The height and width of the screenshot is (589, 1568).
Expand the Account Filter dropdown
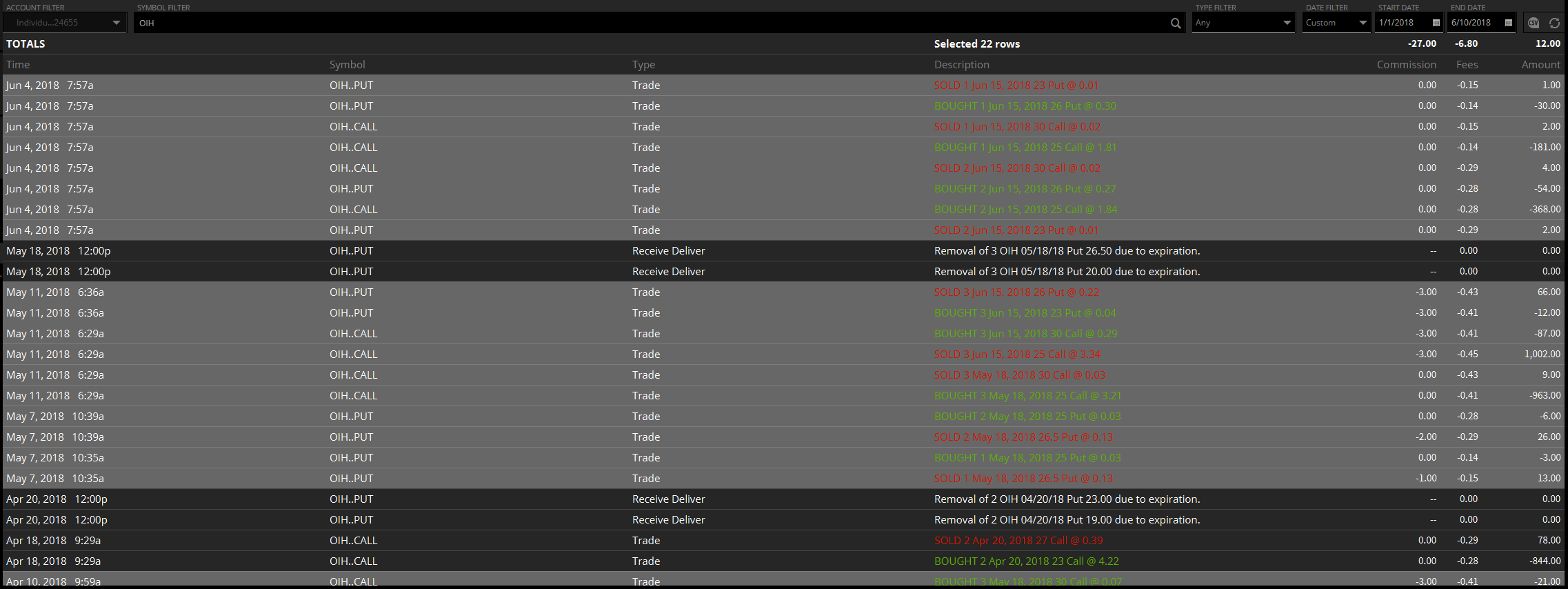tap(116, 23)
